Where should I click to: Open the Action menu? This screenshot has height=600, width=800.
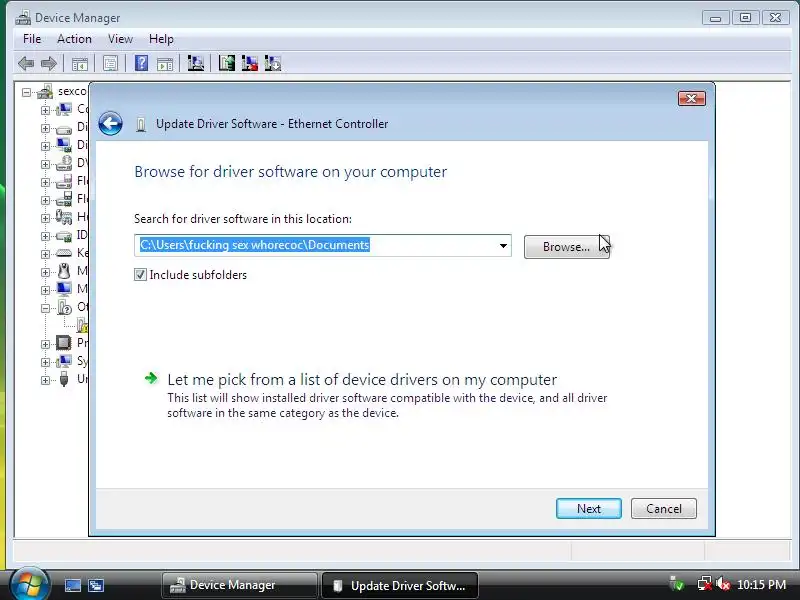(x=74, y=39)
